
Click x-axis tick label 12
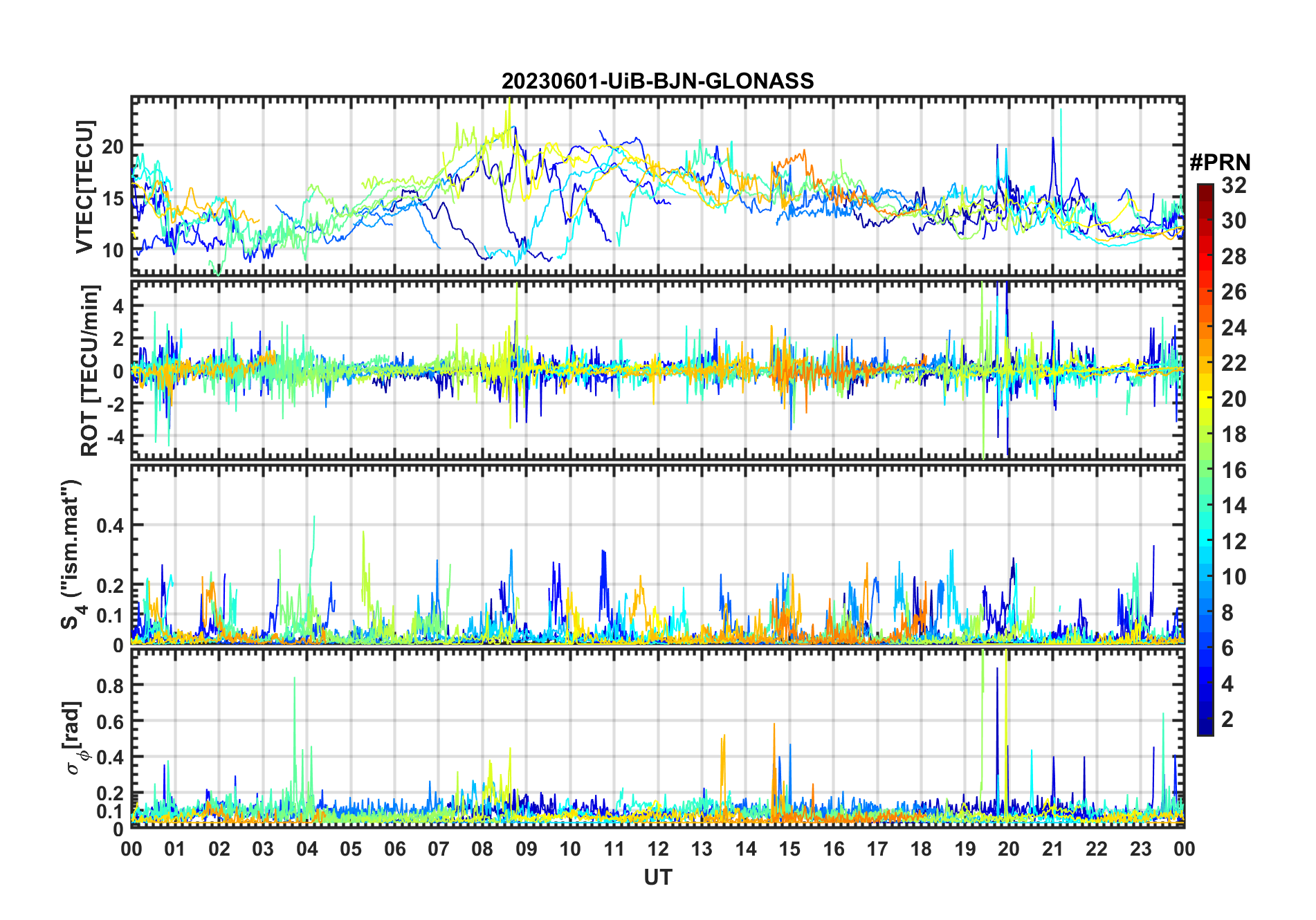pyautogui.click(x=658, y=849)
